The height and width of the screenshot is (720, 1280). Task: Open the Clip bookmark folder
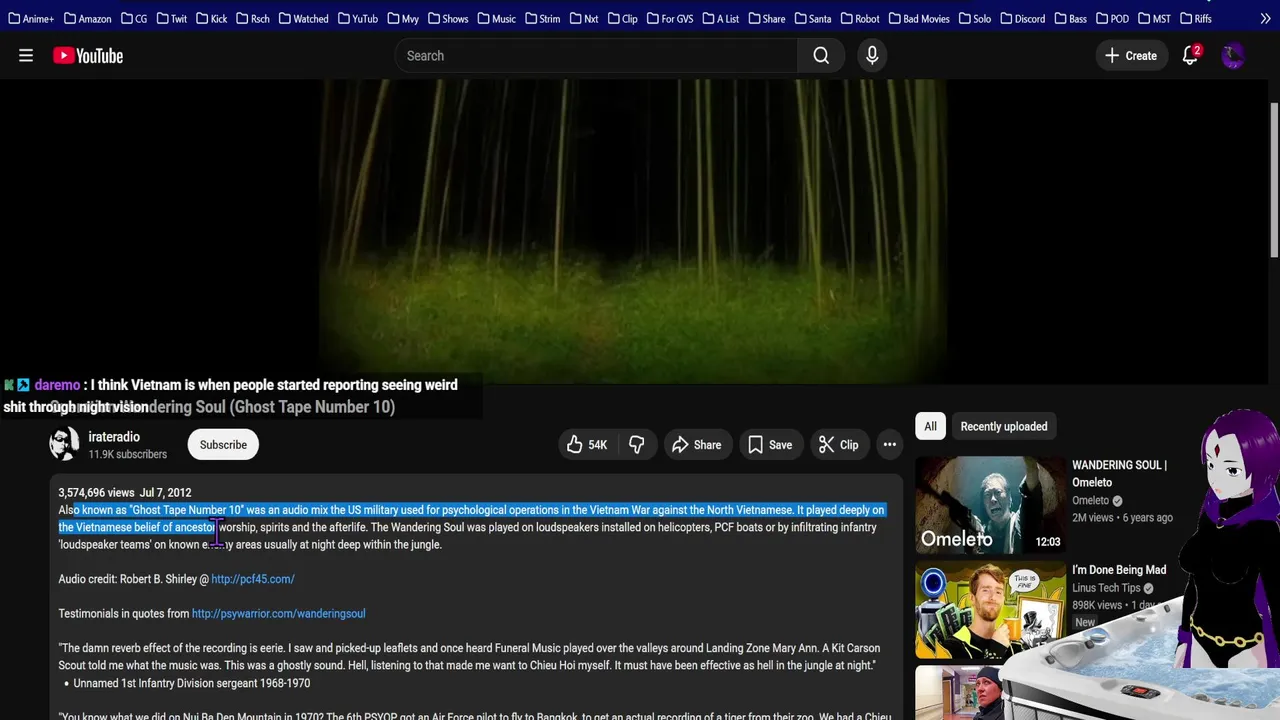coord(622,18)
